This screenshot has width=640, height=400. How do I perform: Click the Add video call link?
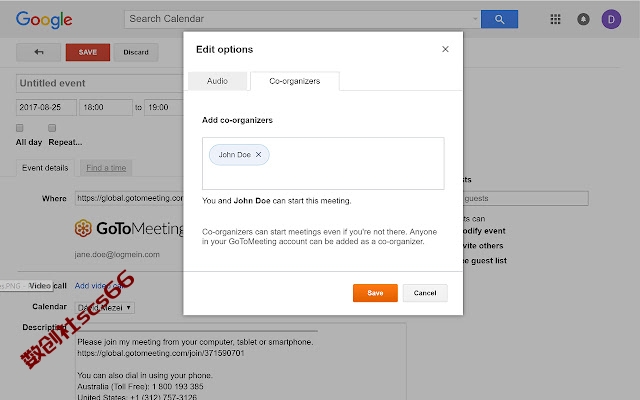click(x=99, y=286)
